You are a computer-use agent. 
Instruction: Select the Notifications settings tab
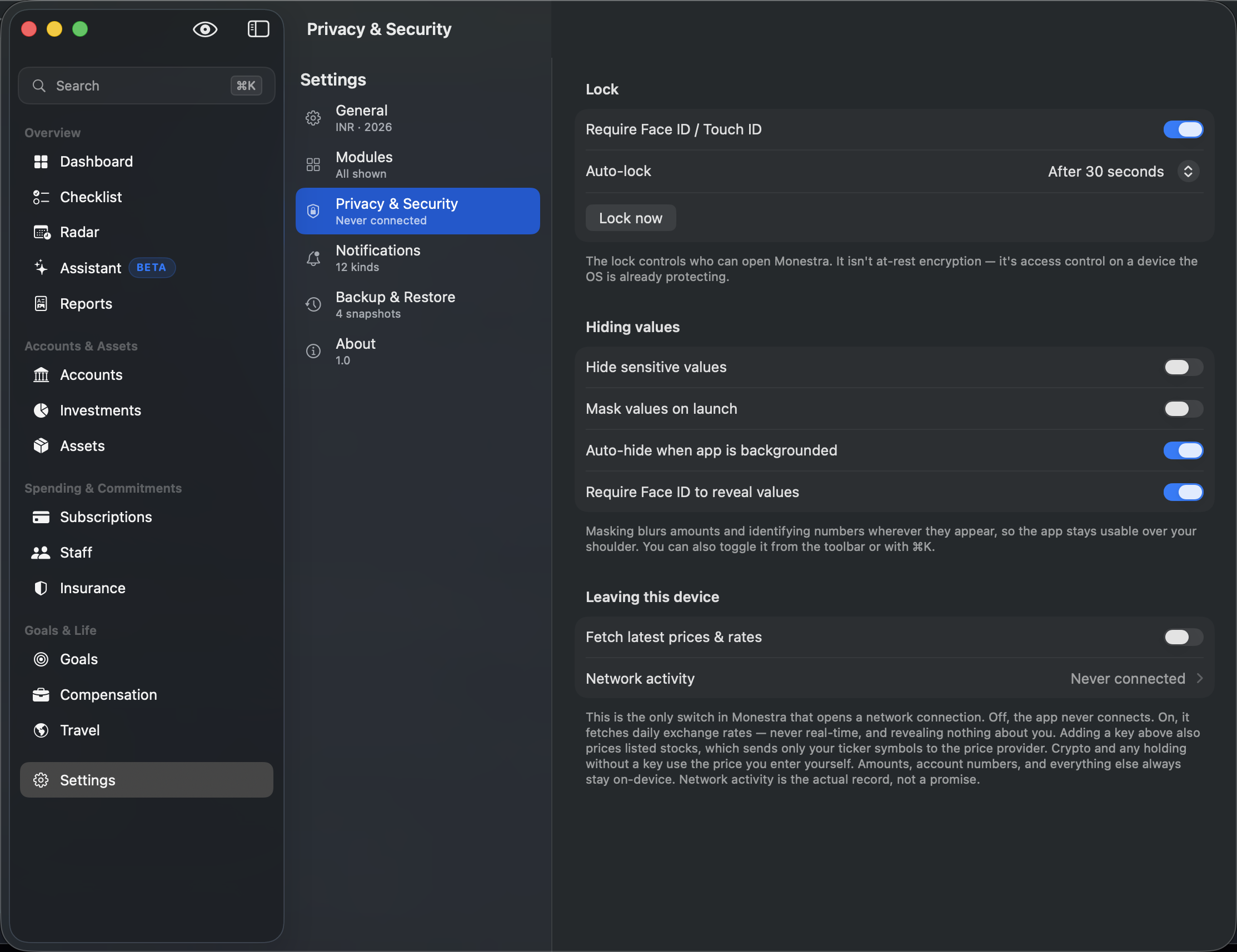coord(417,258)
